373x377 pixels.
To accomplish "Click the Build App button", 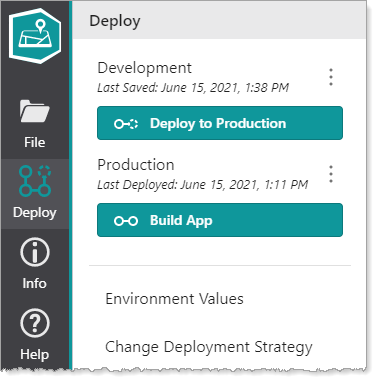I will (220, 220).
